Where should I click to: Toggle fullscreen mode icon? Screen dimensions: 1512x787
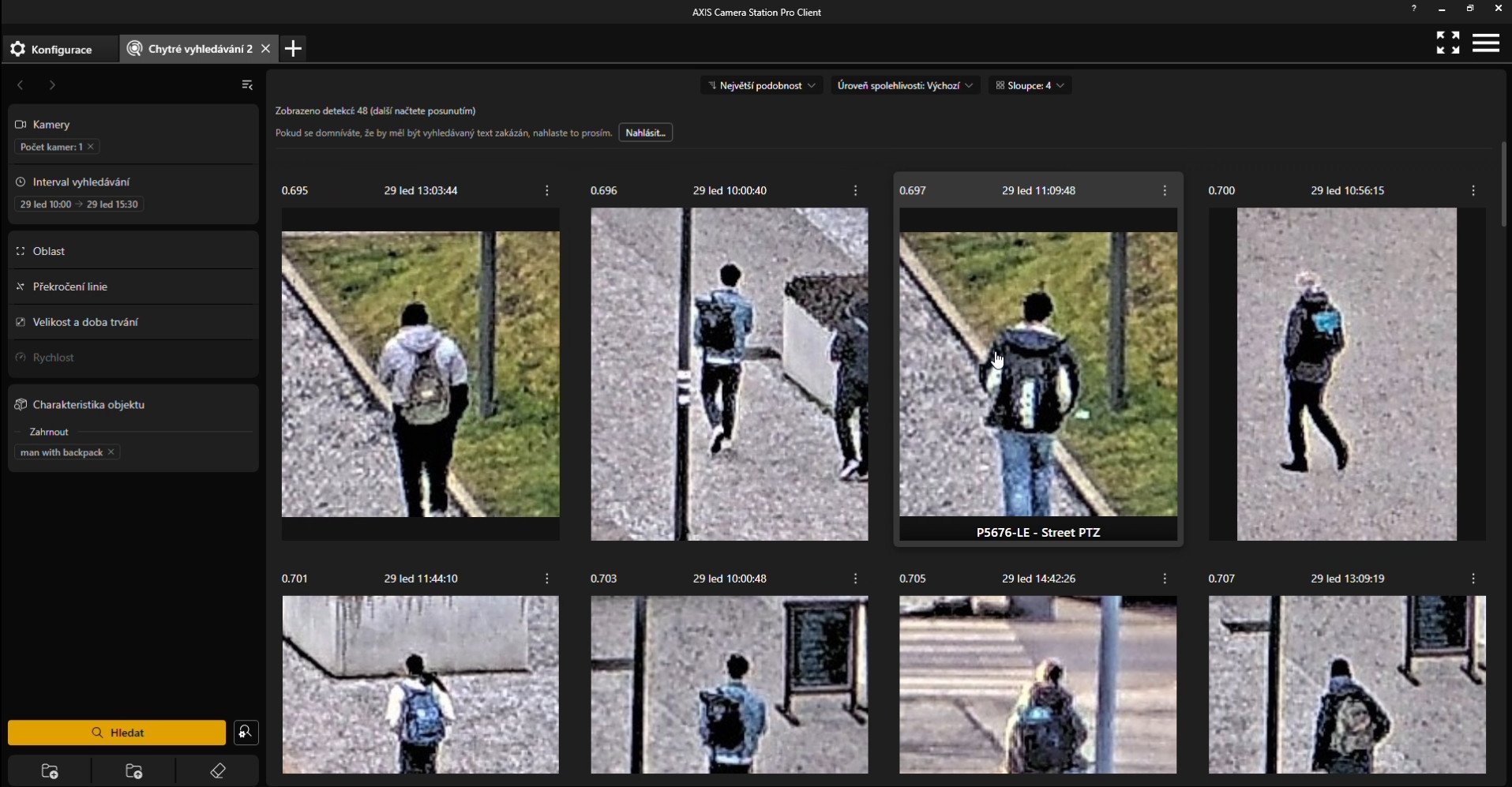point(1447,43)
